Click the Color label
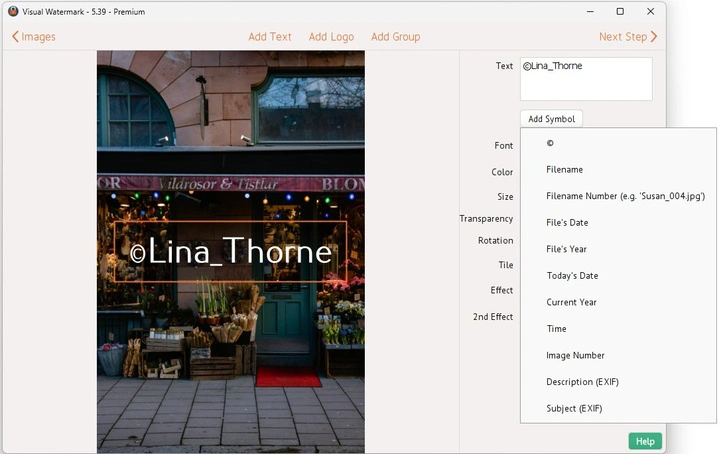Image resolution: width=719 pixels, height=454 pixels. click(502, 172)
